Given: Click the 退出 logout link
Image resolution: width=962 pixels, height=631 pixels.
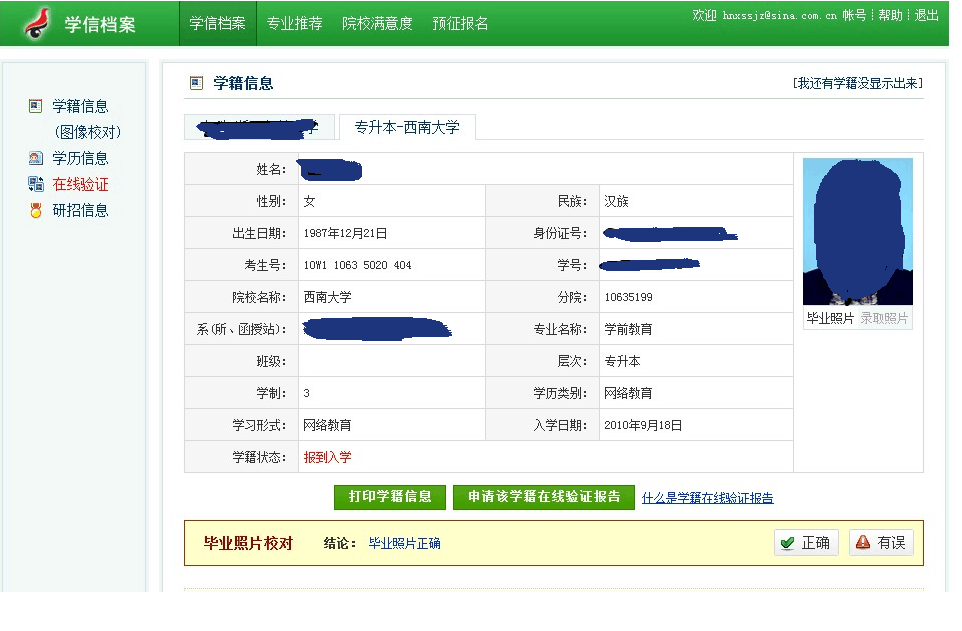Looking at the screenshot, I should pos(927,15).
